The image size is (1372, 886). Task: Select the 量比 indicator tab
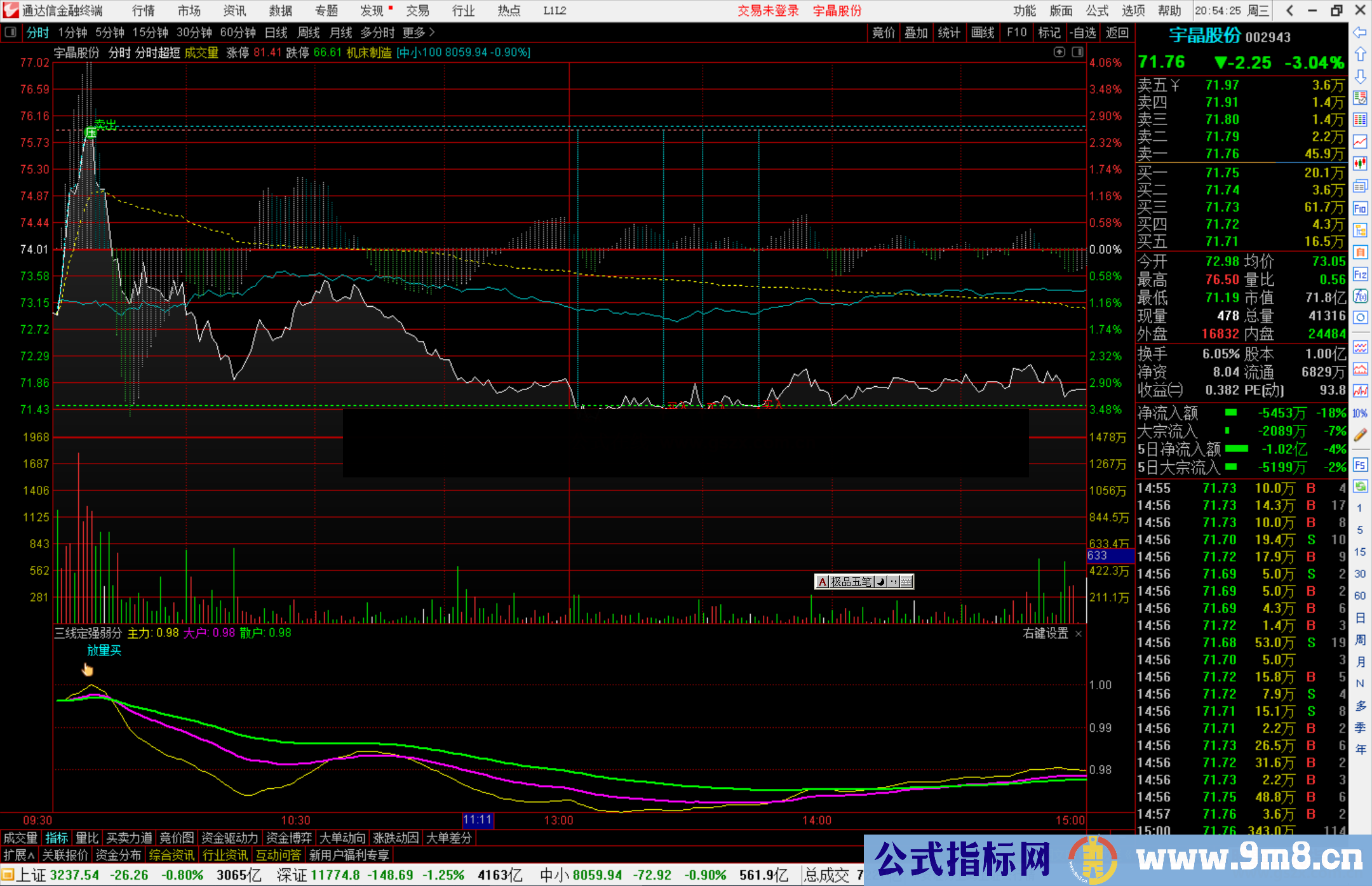click(87, 838)
